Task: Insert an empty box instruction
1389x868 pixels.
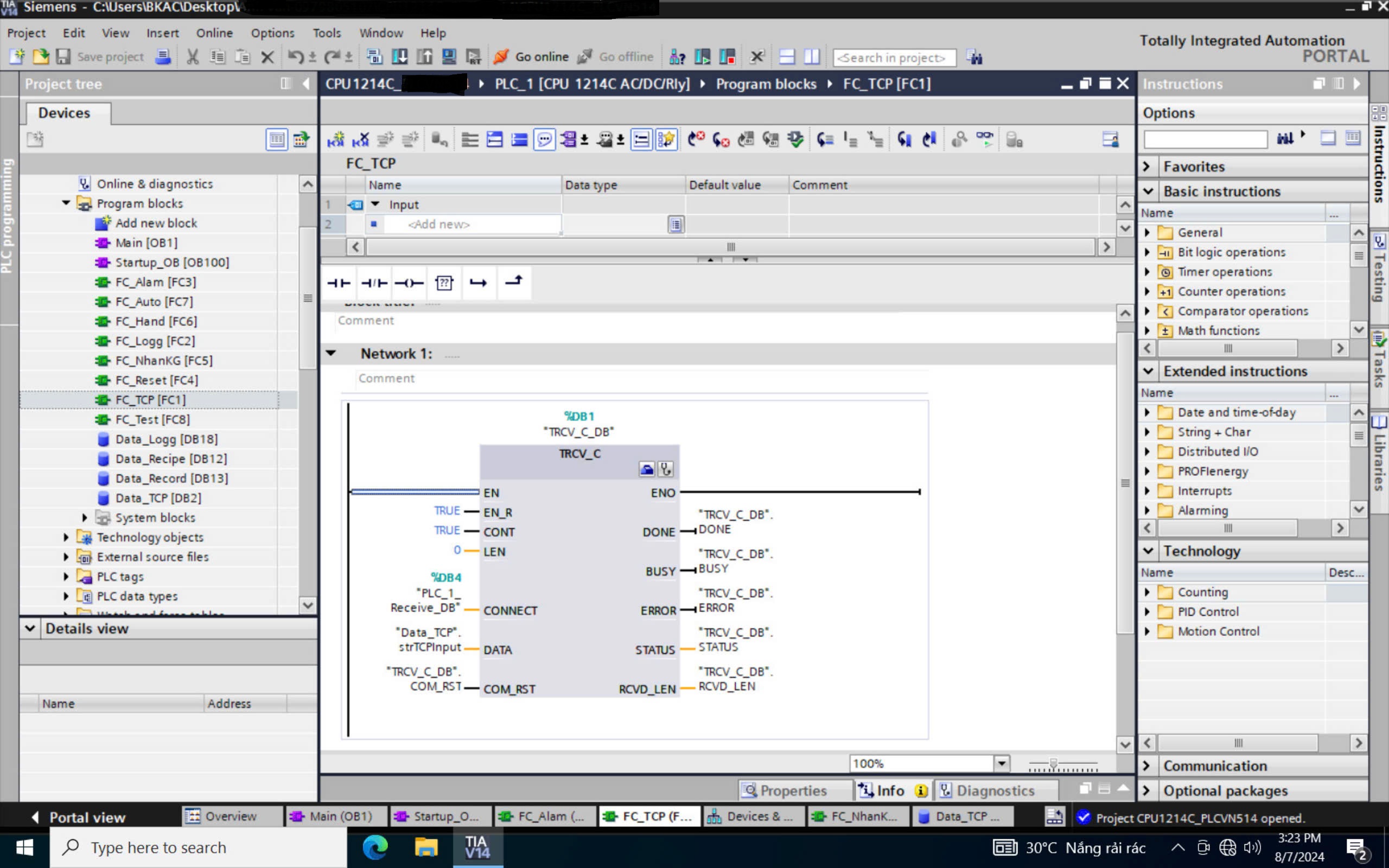Action: (444, 283)
